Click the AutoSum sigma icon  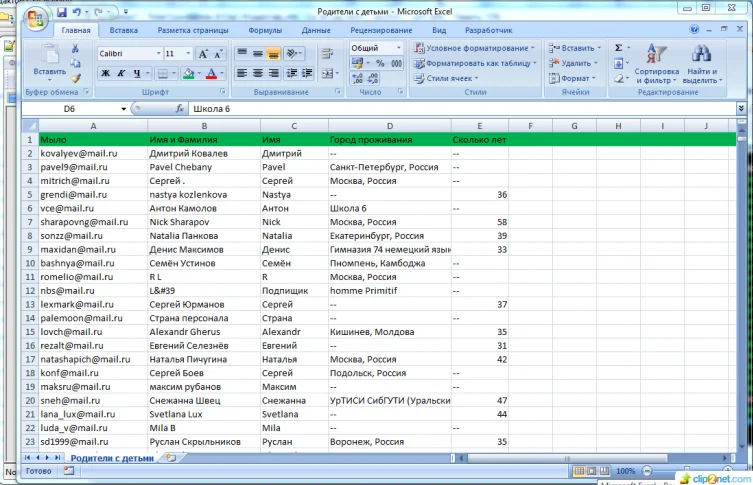click(x=618, y=47)
